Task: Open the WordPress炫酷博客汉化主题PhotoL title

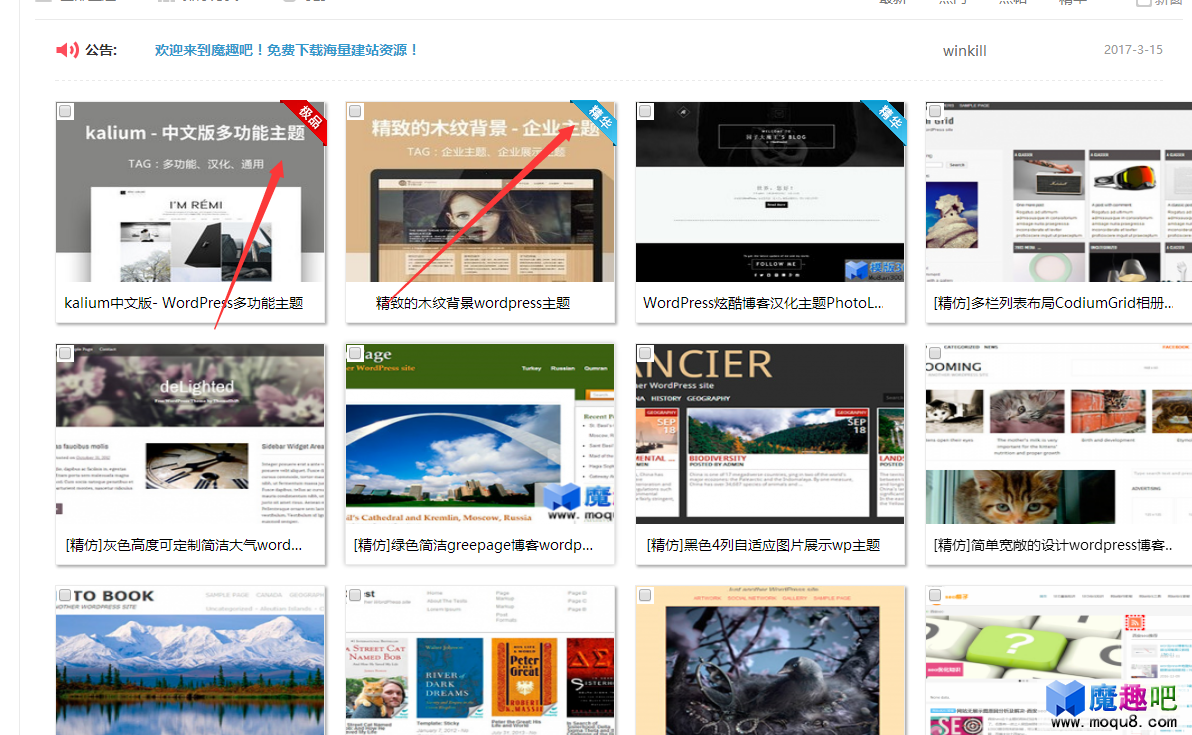Action: pyautogui.click(x=763, y=303)
